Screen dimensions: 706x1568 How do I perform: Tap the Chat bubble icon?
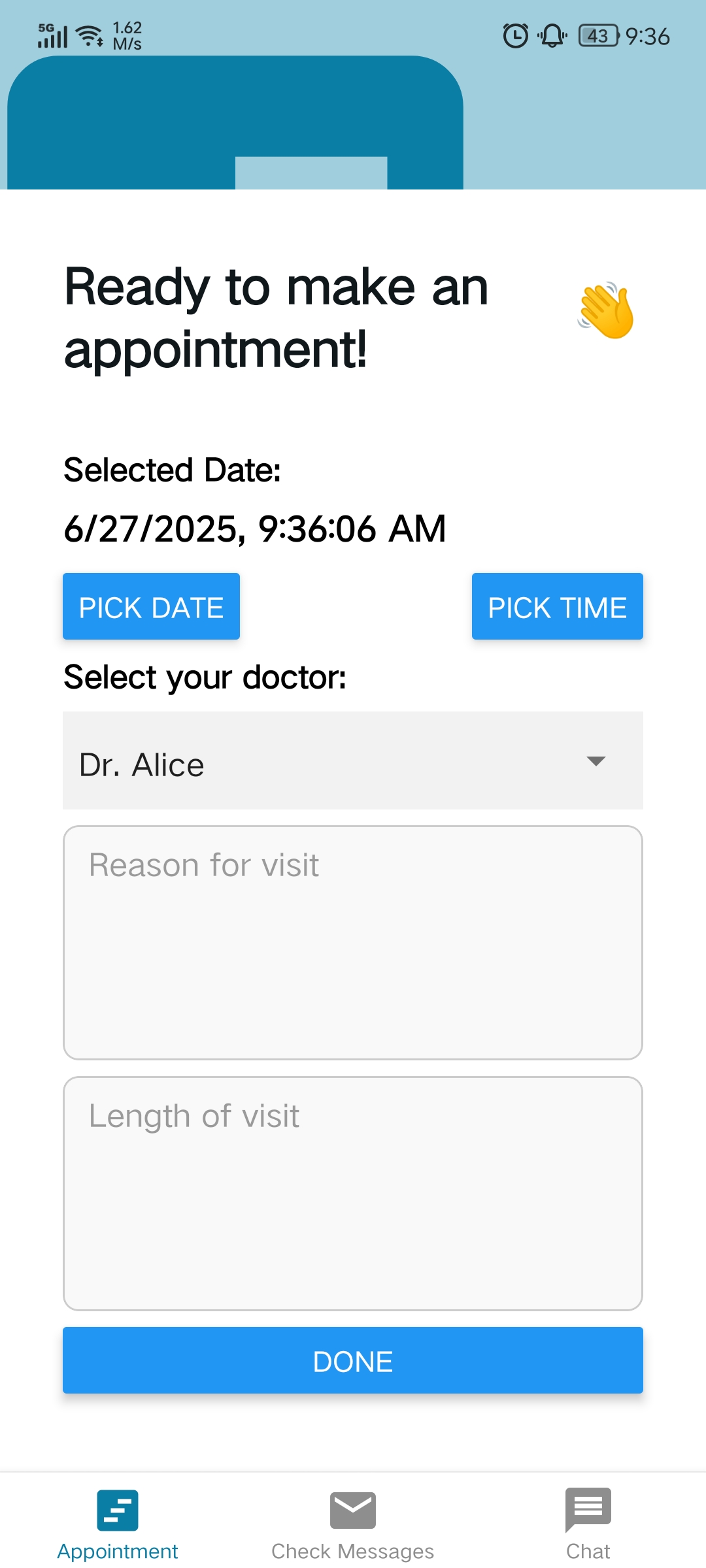pyautogui.click(x=588, y=1509)
